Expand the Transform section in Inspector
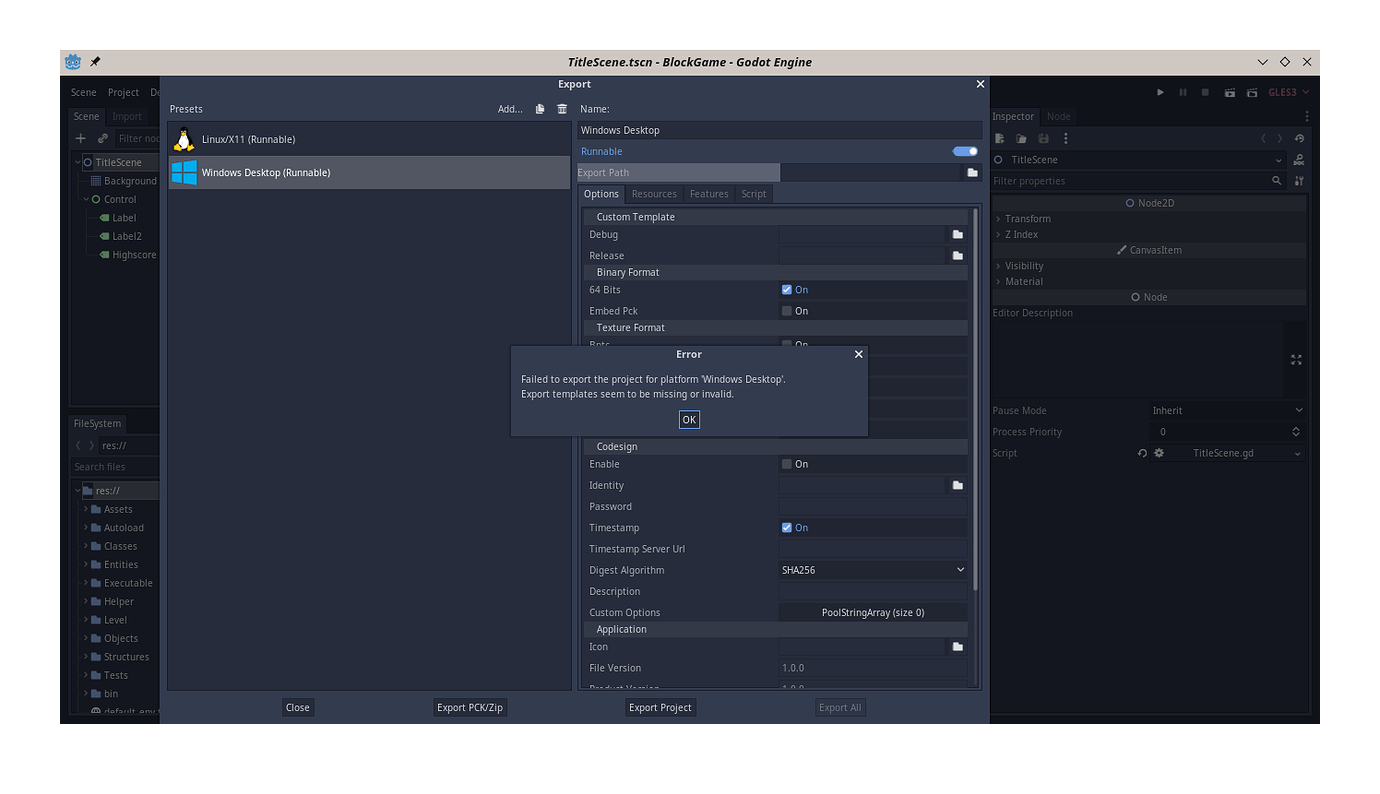This screenshot has height=794, width=1380. tap(1024, 218)
